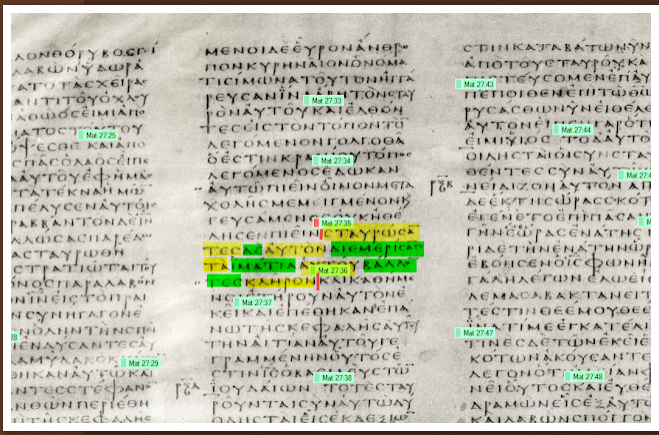659x435 pixels.
Task: Click the Mat 27:44 verse marker
Action: coord(572,130)
